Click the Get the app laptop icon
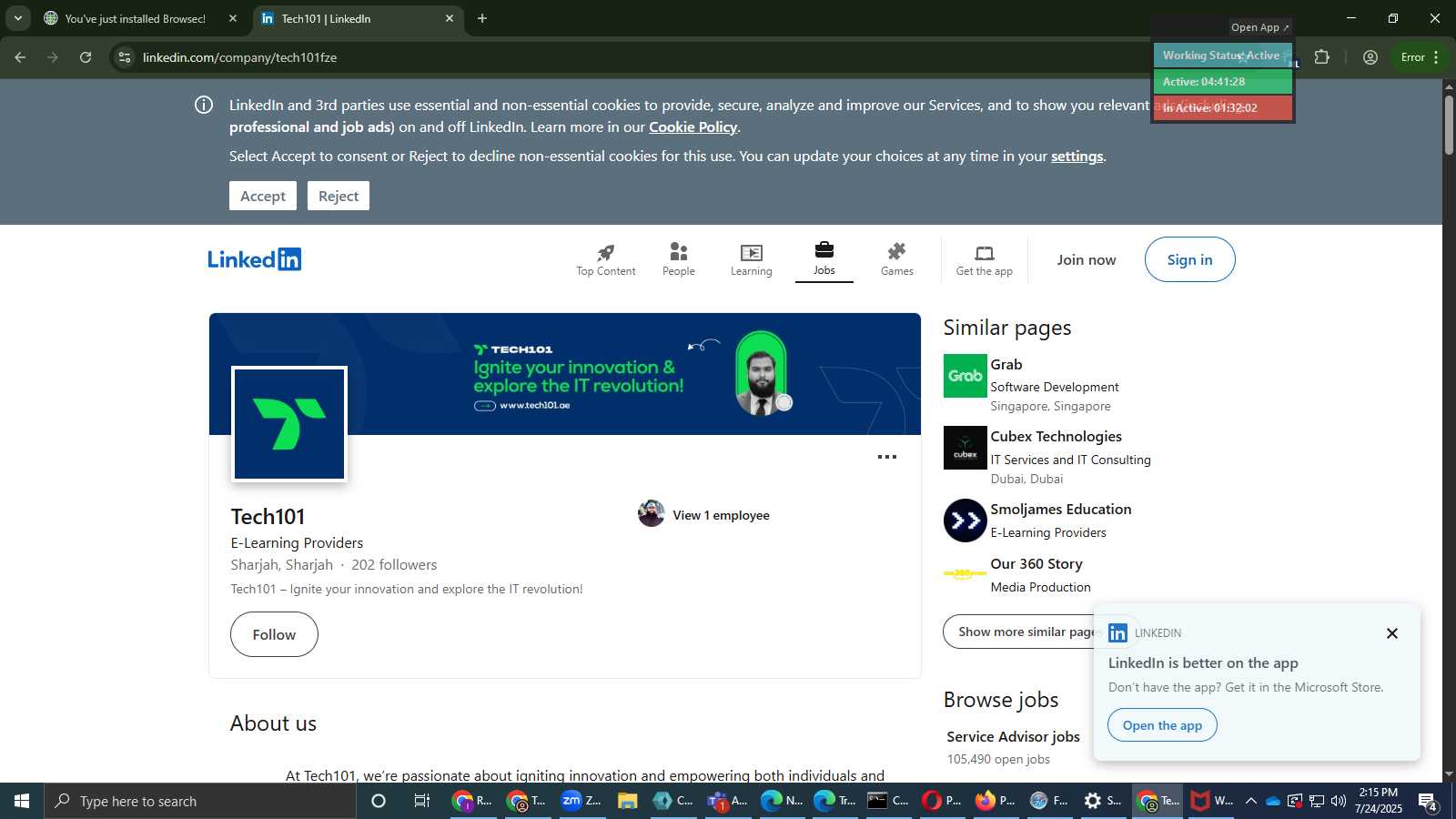The image size is (1456, 819). click(984, 252)
